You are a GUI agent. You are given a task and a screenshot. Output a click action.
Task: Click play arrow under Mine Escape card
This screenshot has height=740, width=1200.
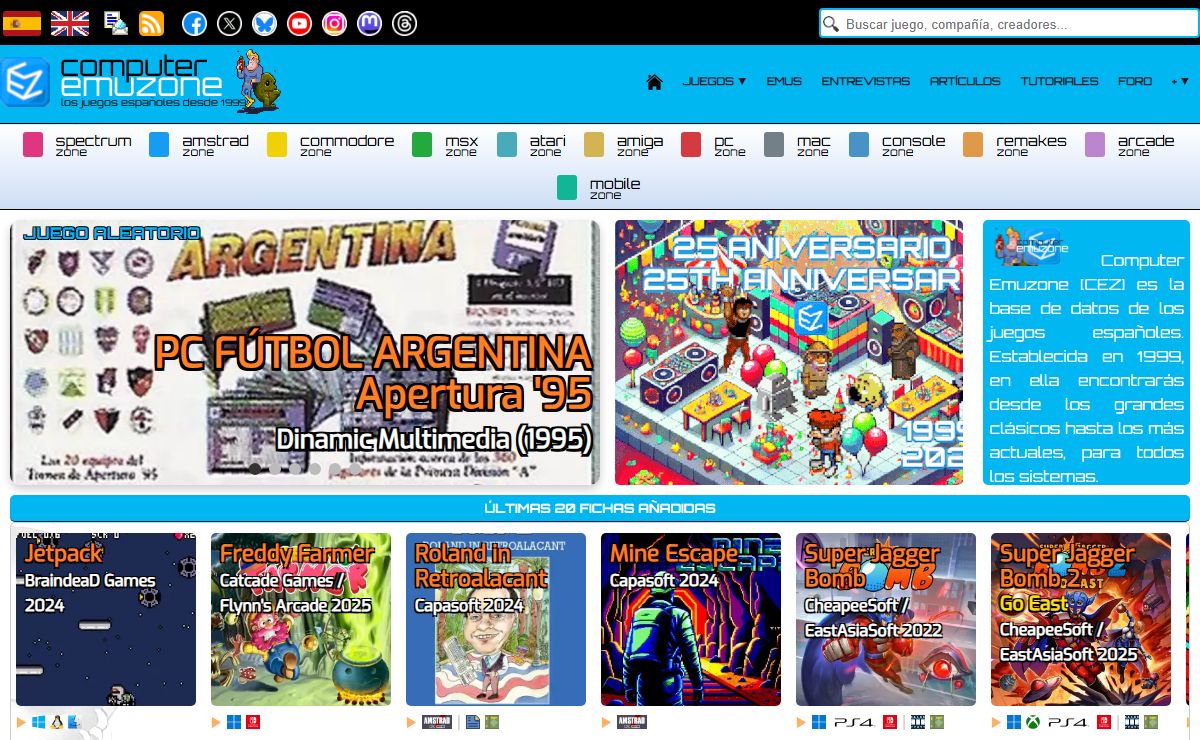[x=606, y=721]
